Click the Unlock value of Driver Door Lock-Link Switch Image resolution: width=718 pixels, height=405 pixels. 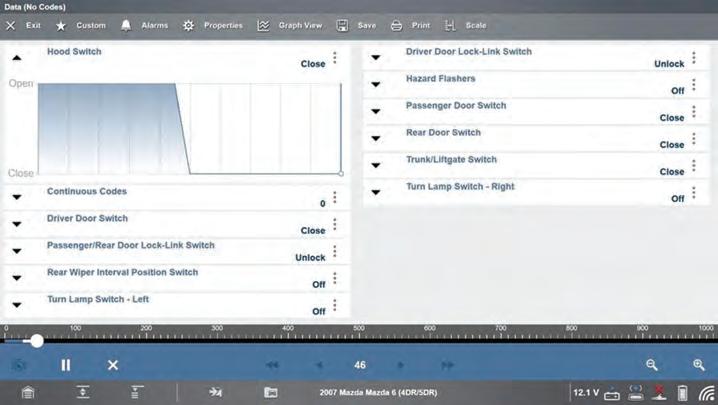click(669, 64)
